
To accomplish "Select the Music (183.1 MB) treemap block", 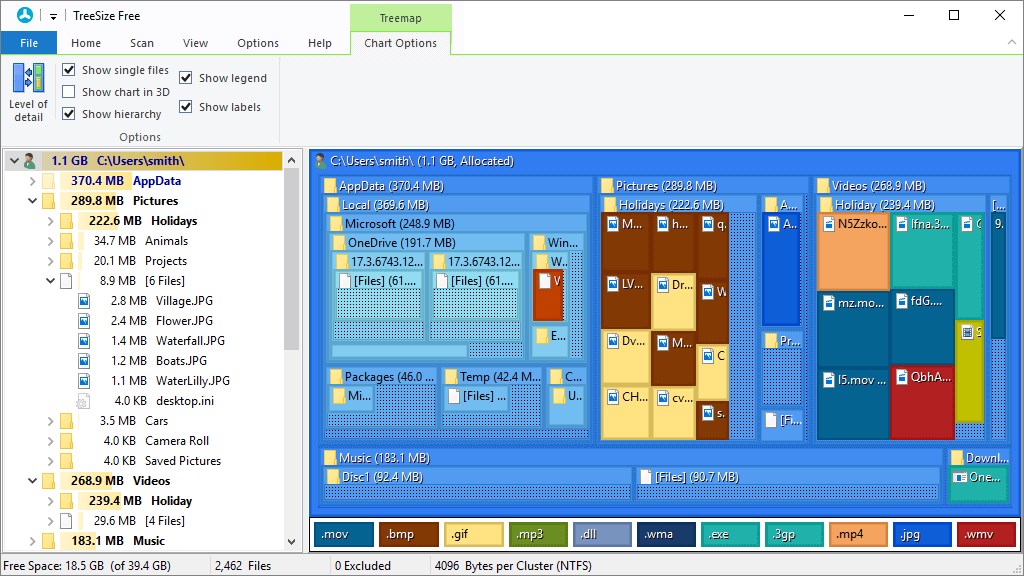I will click(x=500, y=455).
